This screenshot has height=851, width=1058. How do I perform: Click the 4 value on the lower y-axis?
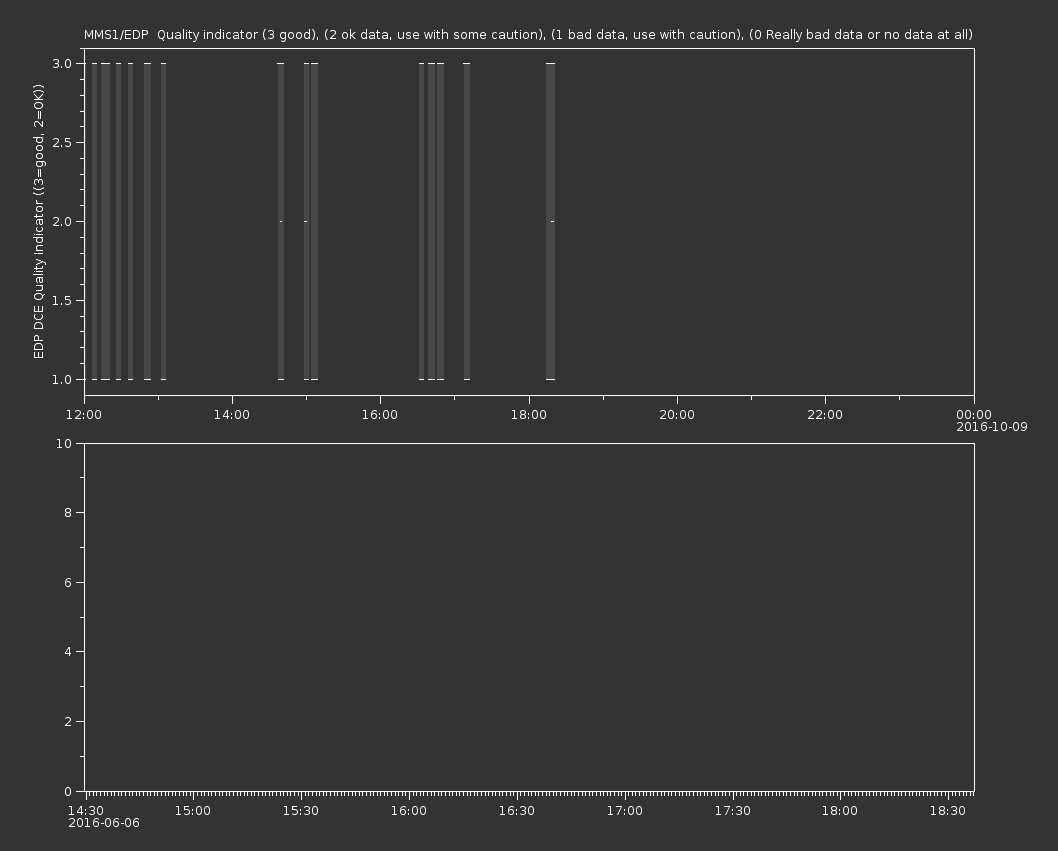68,652
